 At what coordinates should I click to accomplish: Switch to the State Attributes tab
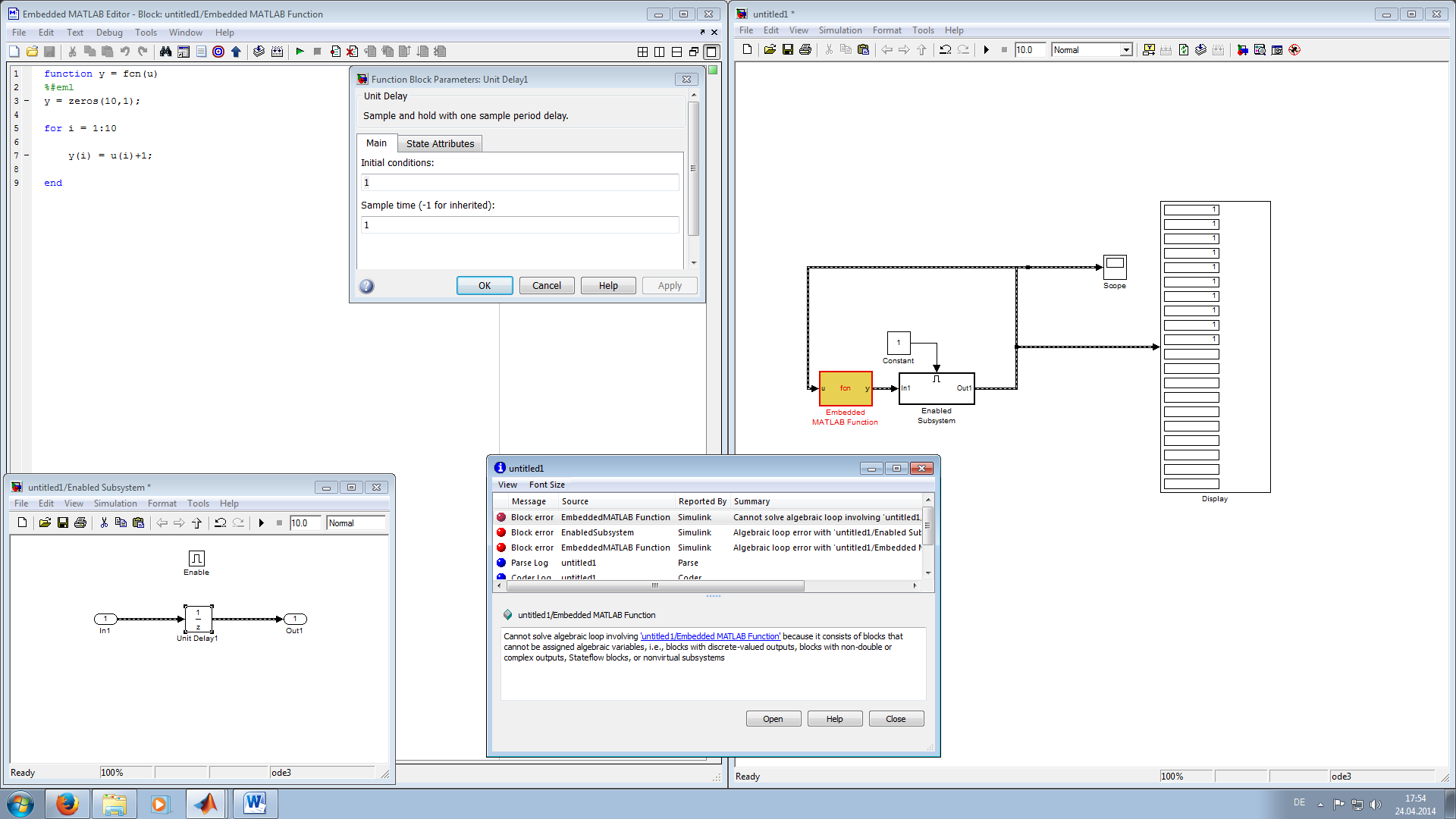click(440, 143)
